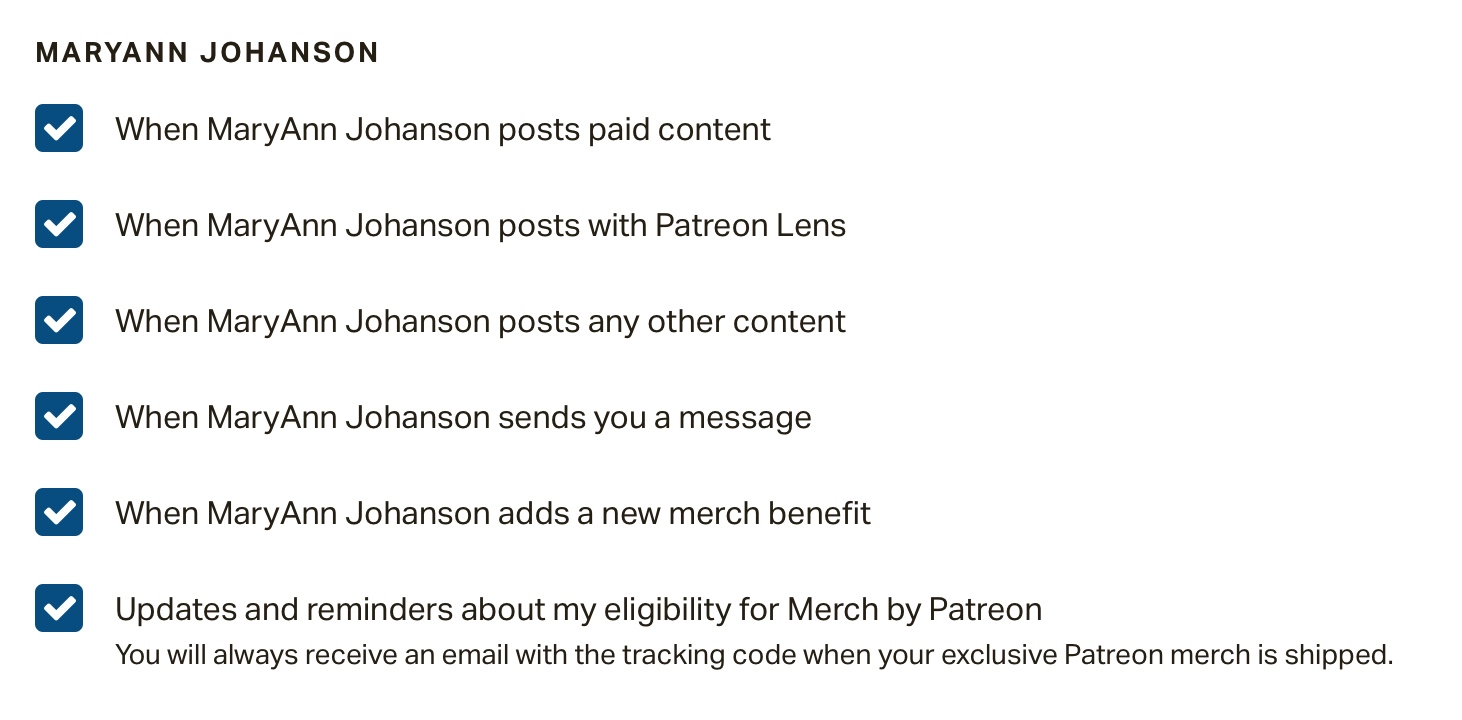Click the words 'Merch by Patreon'
Image resolution: width=1462 pixels, height=720 pixels.
click(x=914, y=609)
